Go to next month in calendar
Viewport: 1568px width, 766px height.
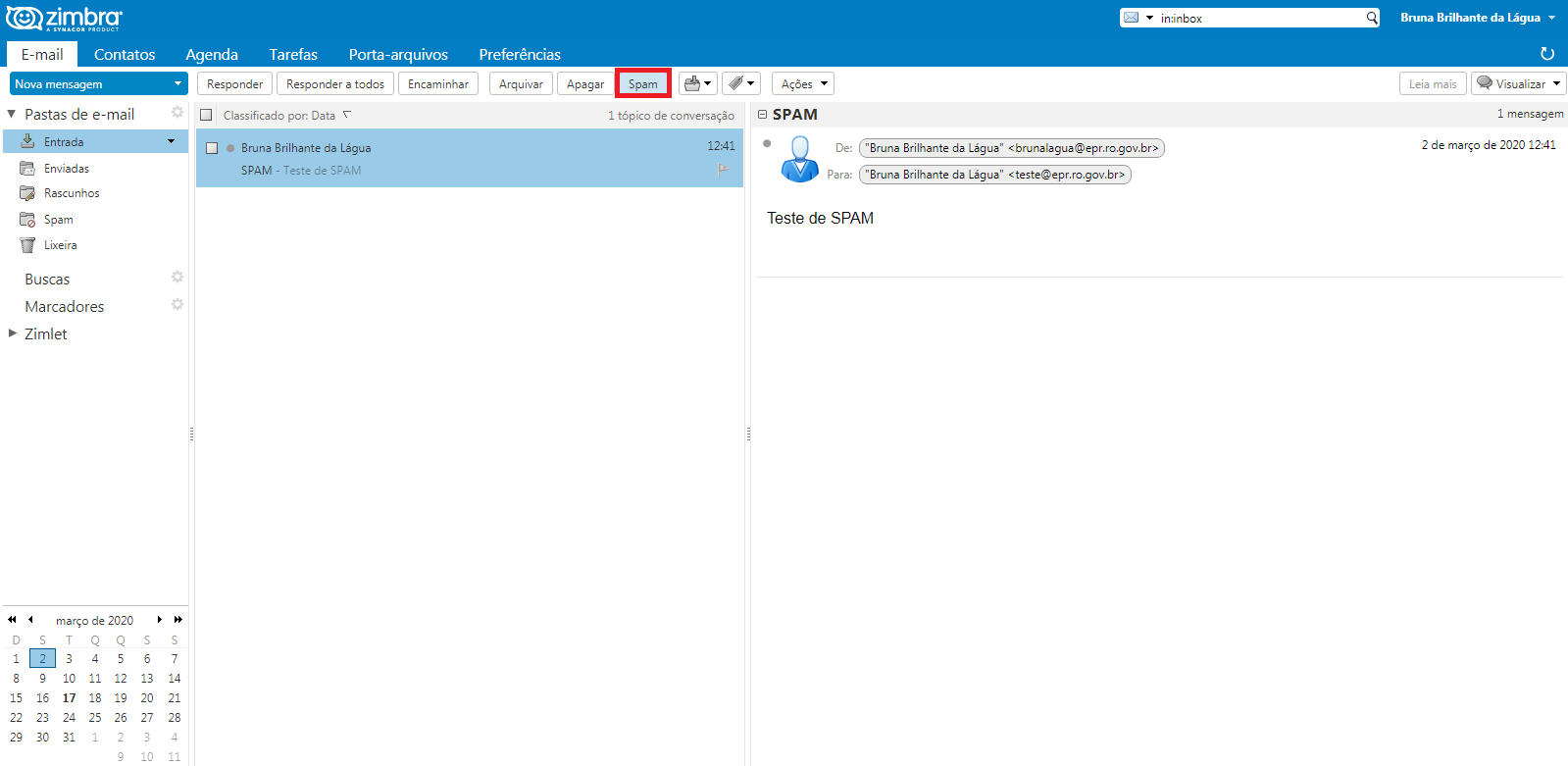(160, 620)
